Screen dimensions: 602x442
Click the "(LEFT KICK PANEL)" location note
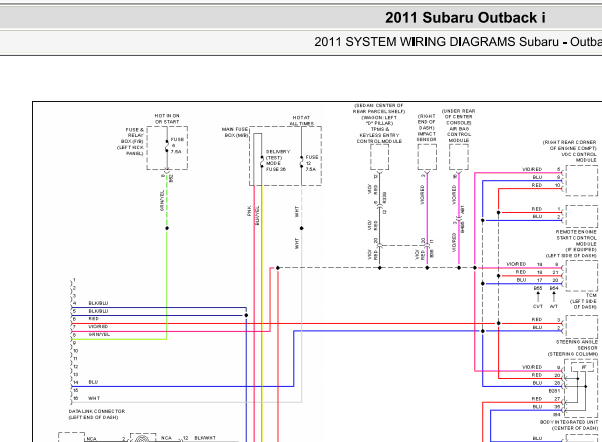tap(131, 150)
